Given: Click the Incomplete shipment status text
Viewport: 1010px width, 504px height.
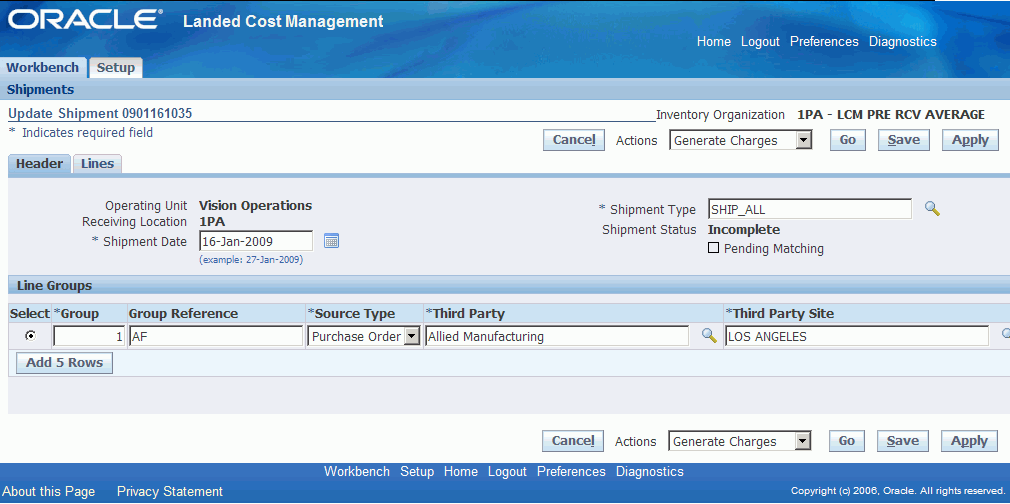Looking at the screenshot, I should pos(744,229).
